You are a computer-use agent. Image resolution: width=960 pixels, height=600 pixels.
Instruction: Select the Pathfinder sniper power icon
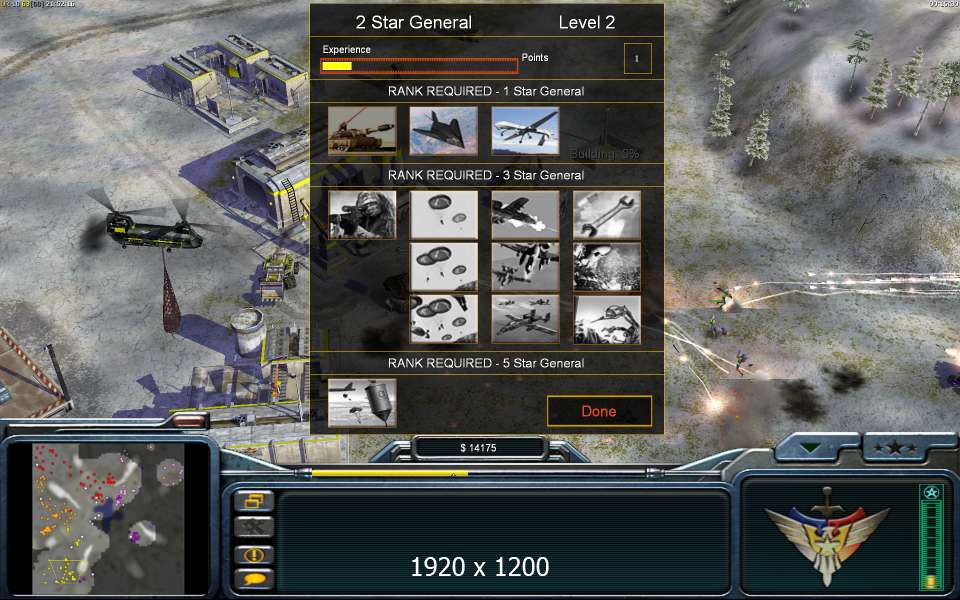[362, 214]
